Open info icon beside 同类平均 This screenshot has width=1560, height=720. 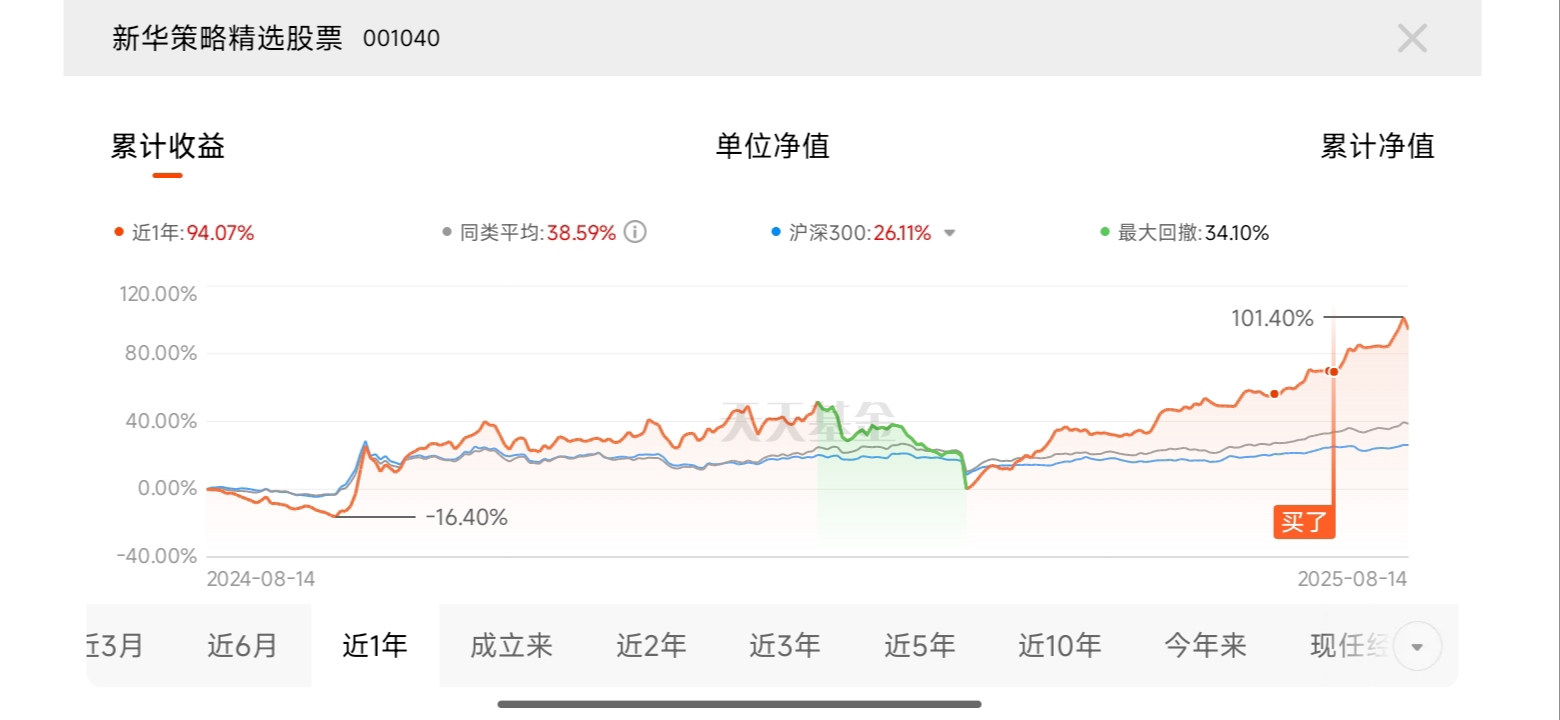click(x=635, y=233)
